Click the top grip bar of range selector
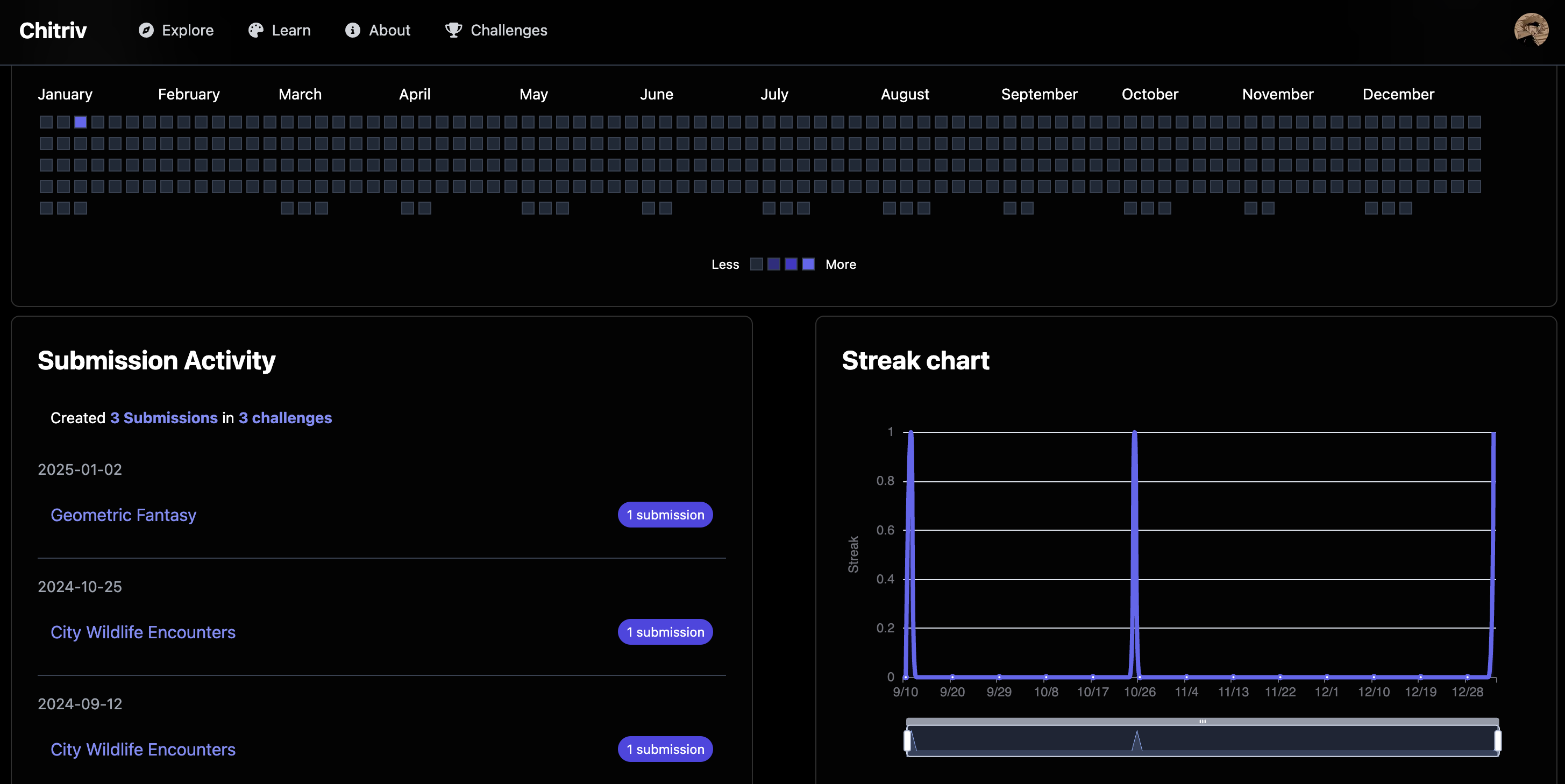The image size is (1565, 784). [1203, 722]
